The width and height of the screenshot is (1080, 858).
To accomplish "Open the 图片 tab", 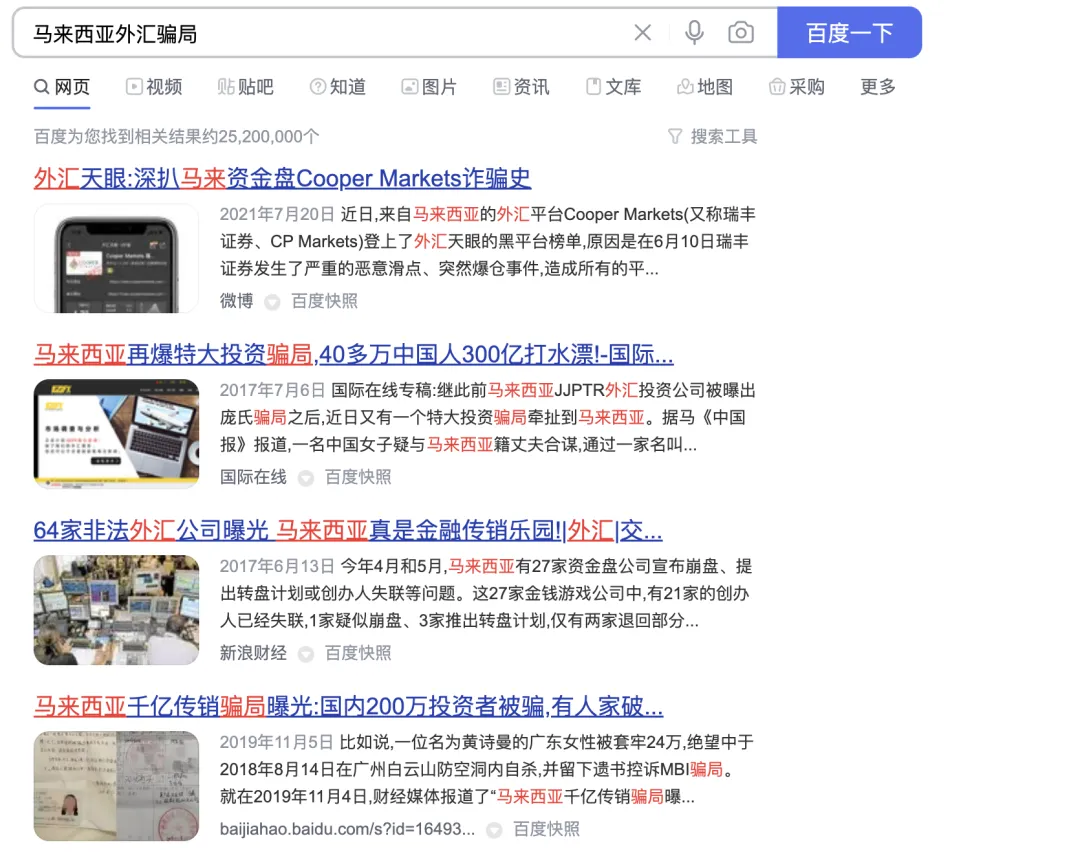I will click(x=429, y=87).
